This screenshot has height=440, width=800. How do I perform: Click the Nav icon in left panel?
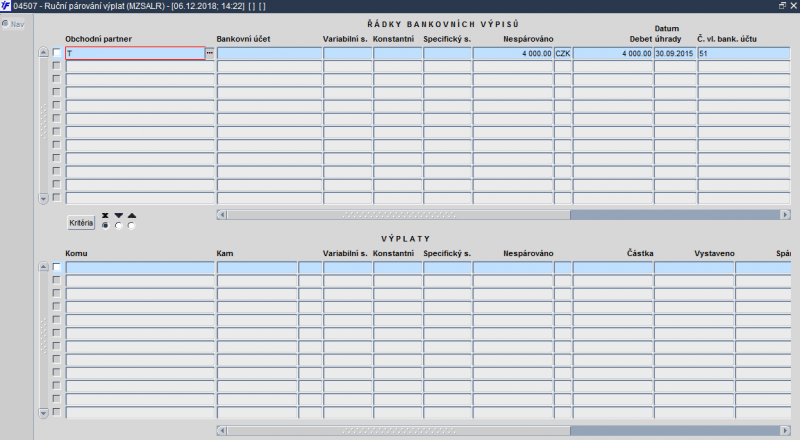pyautogui.click(x=6, y=23)
